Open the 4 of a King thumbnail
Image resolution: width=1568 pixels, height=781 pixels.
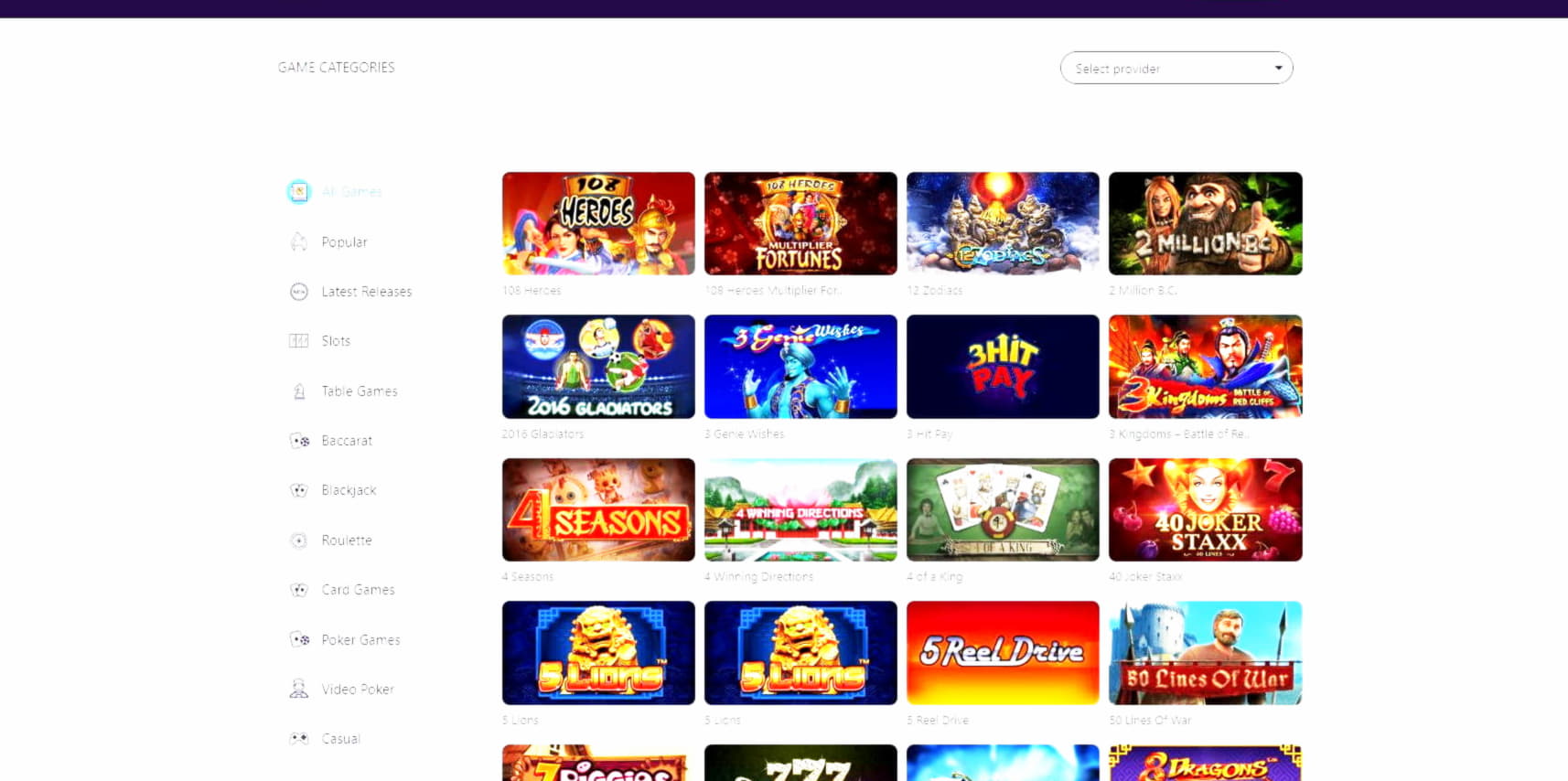point(1003,509)
